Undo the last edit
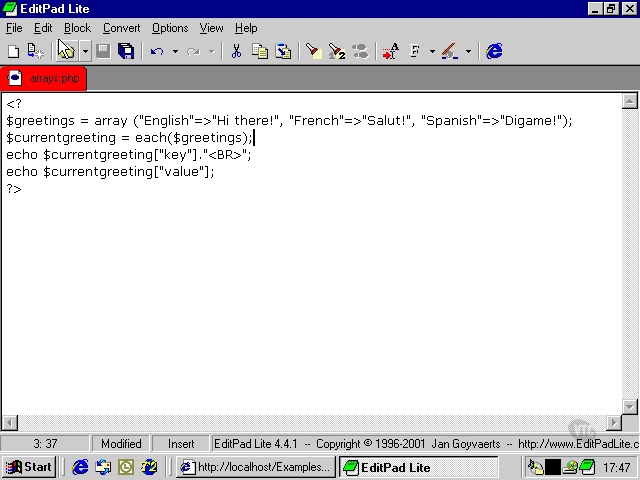Image resolution: width=640 pixels, height=480 pixels. coord(157,51)
